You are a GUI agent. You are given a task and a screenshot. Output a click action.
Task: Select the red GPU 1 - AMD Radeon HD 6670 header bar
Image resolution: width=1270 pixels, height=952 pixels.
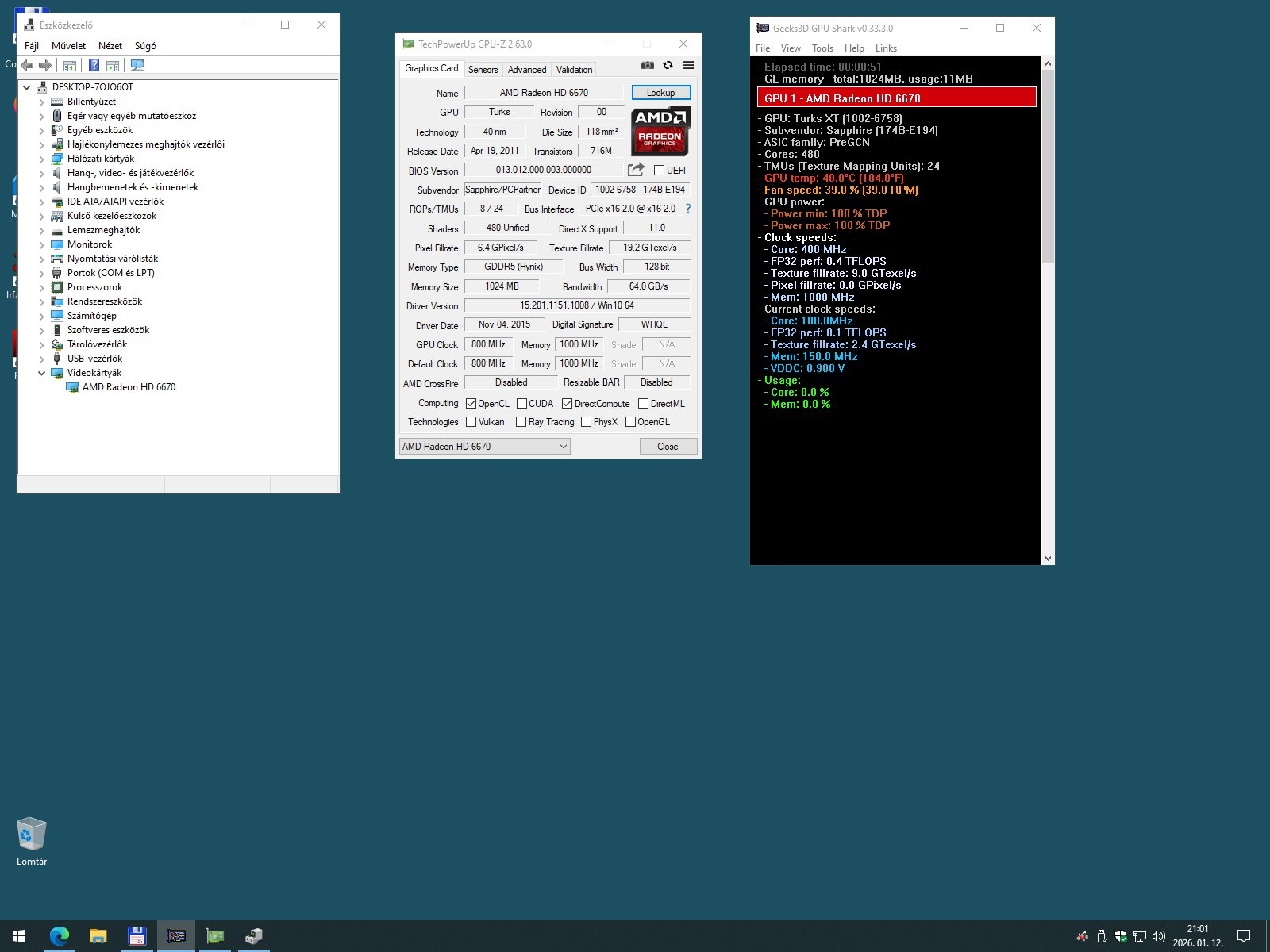[897, 98]
